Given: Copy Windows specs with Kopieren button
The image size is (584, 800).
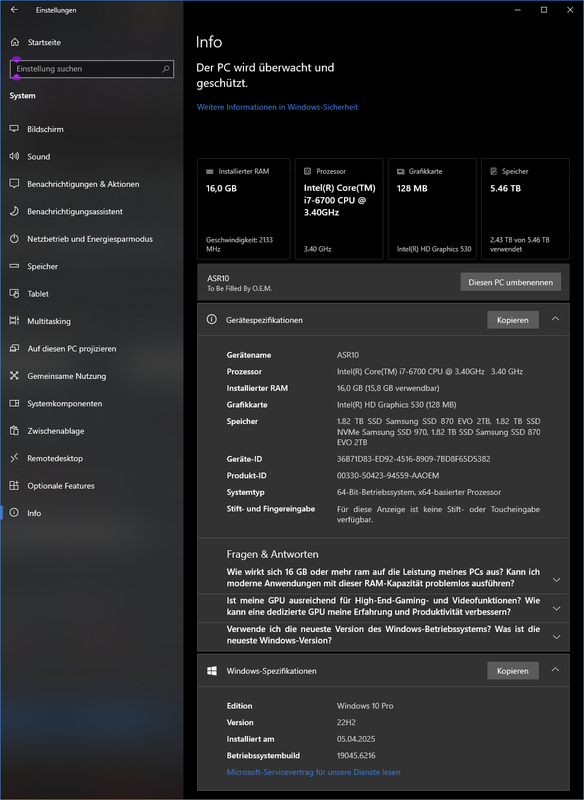Looking at the screenshot, I should tap(513, 671).
